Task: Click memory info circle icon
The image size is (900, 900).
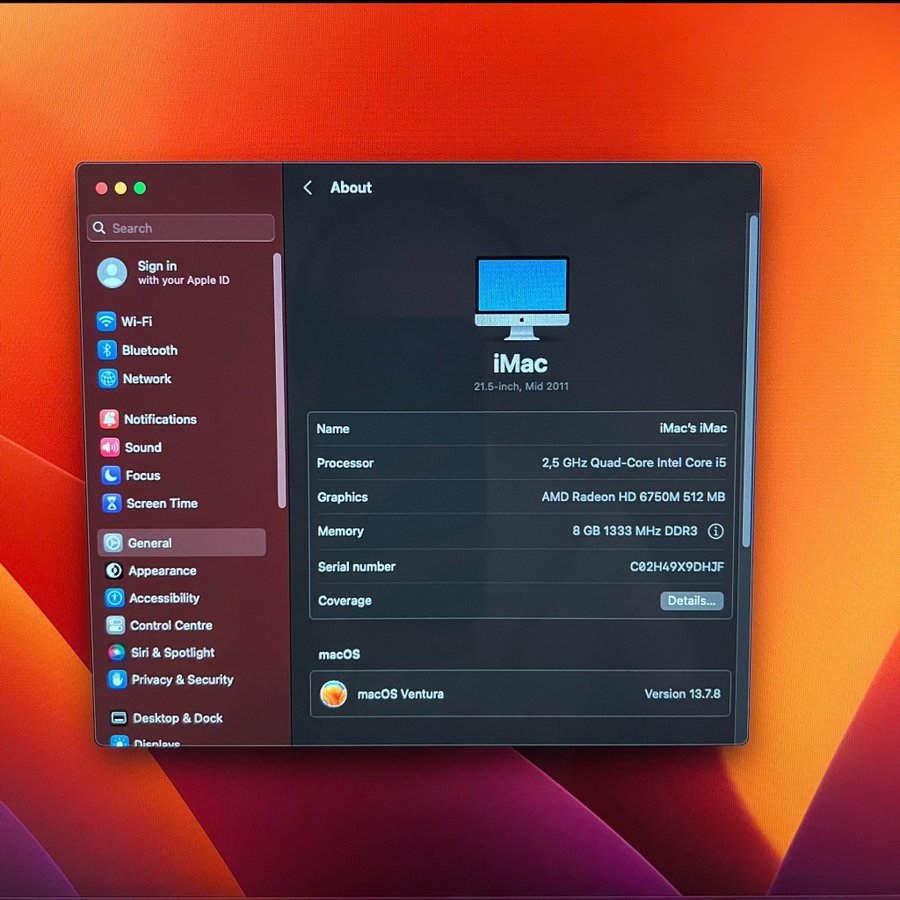Action: click(x=715, y=531)
